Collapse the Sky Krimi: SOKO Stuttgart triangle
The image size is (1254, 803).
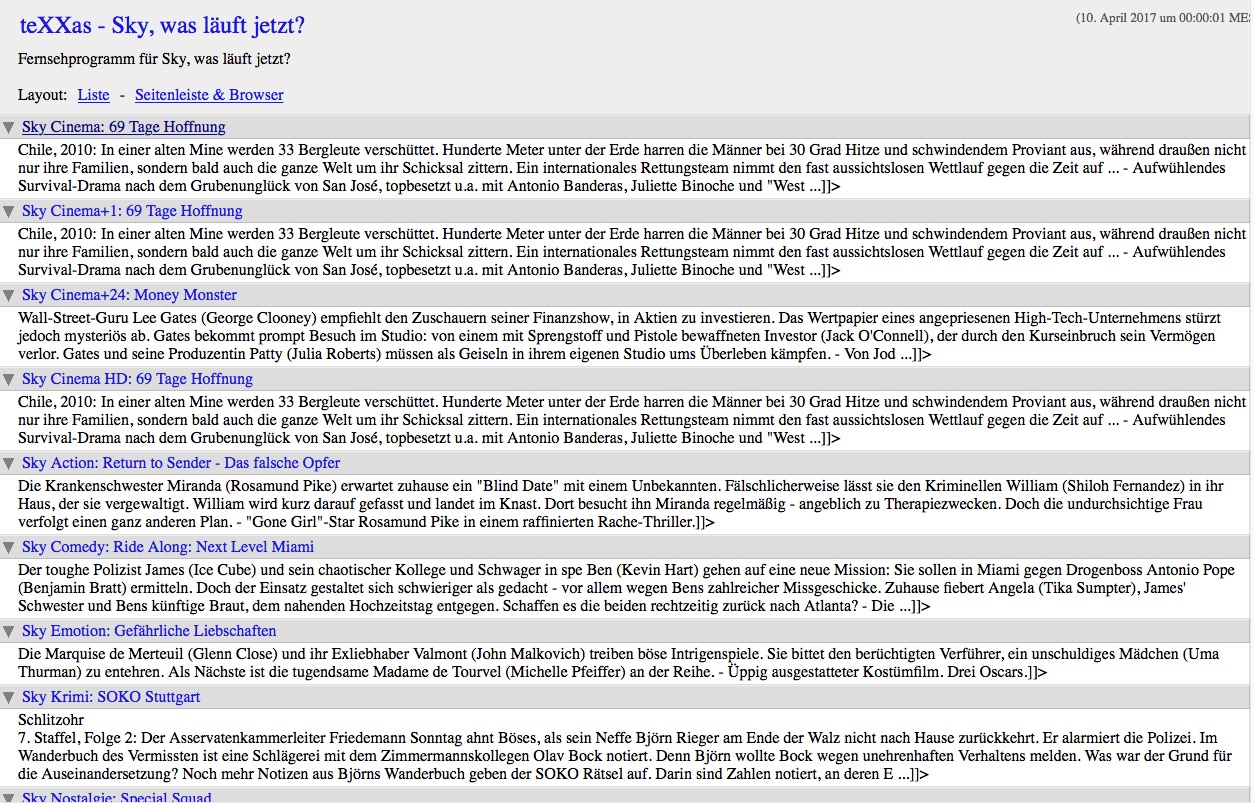[9, 697]
